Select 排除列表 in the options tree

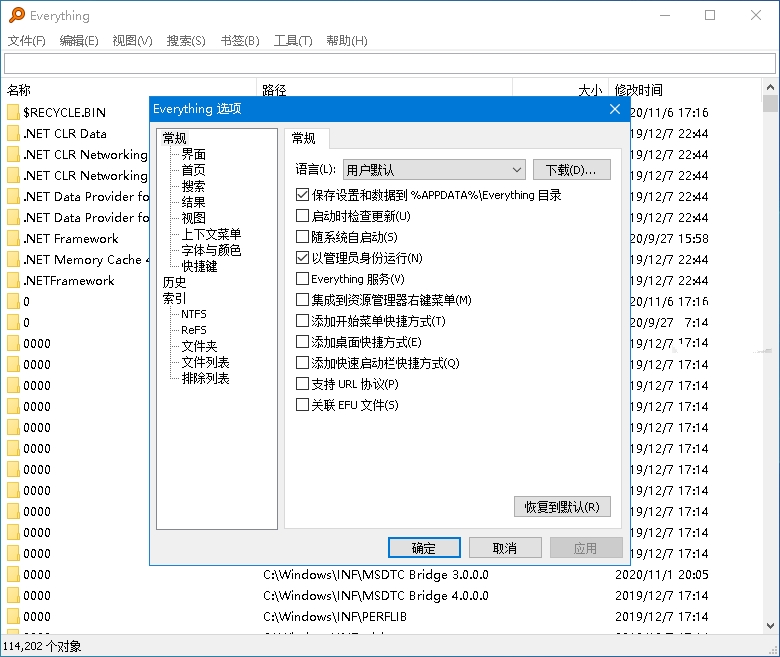coord(205,378)
